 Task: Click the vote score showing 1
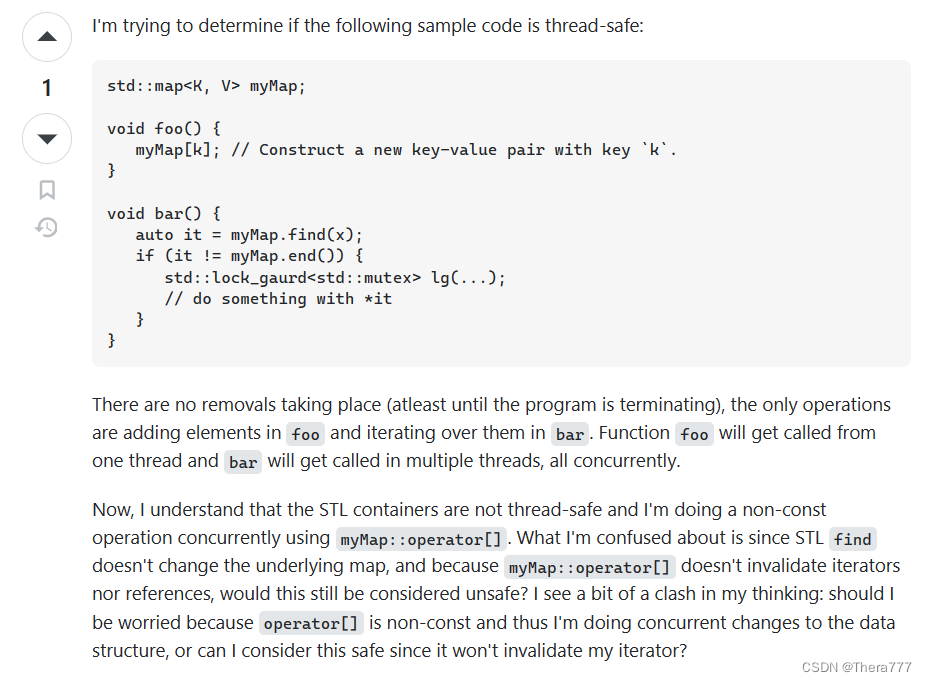pyautogui.click(x=46, y=88)
